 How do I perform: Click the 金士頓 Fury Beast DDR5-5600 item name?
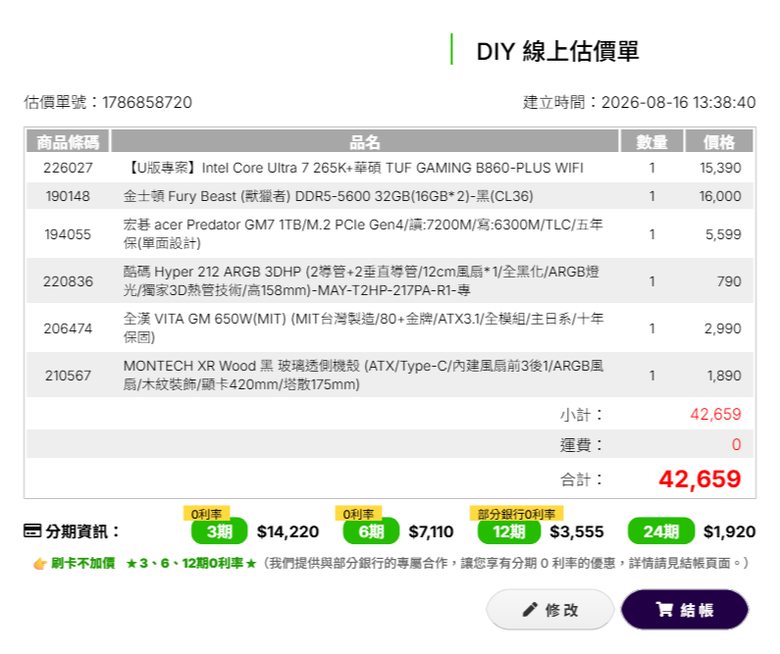(328, 196)
